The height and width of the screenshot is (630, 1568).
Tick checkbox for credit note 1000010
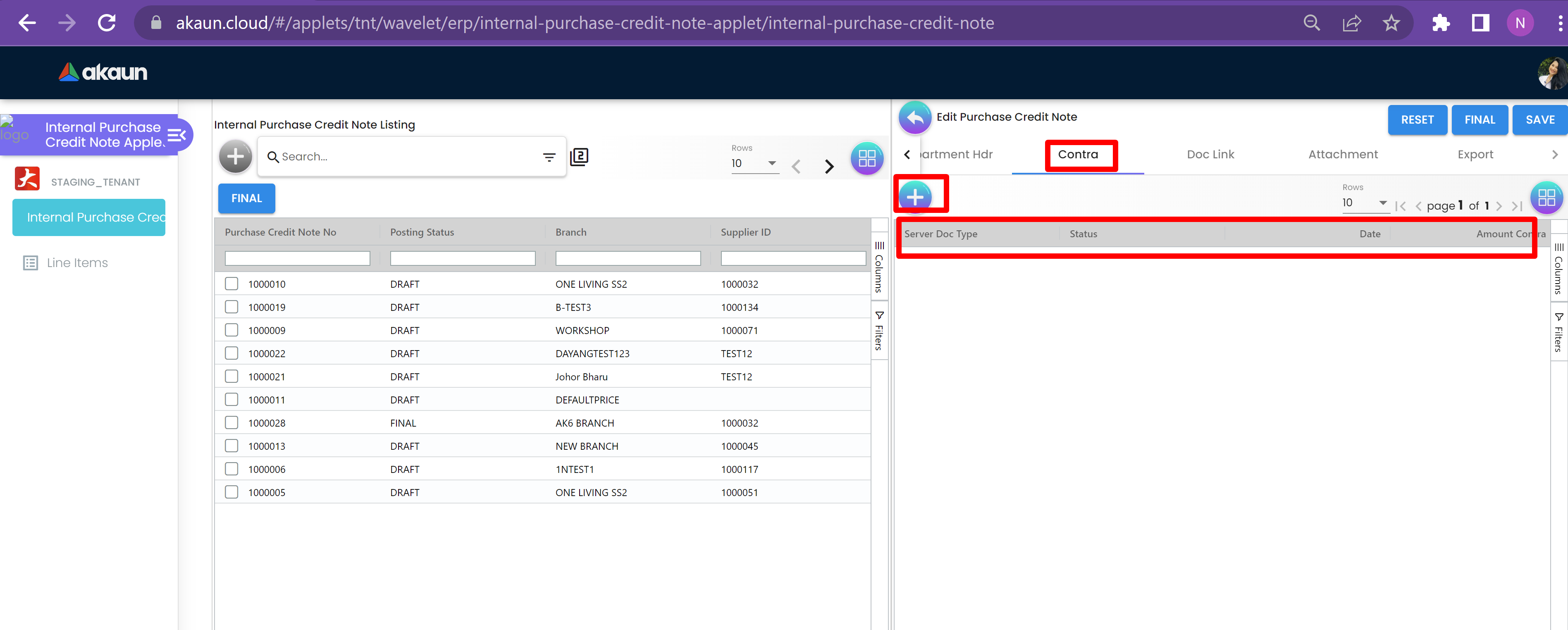[x=232, y=284]
